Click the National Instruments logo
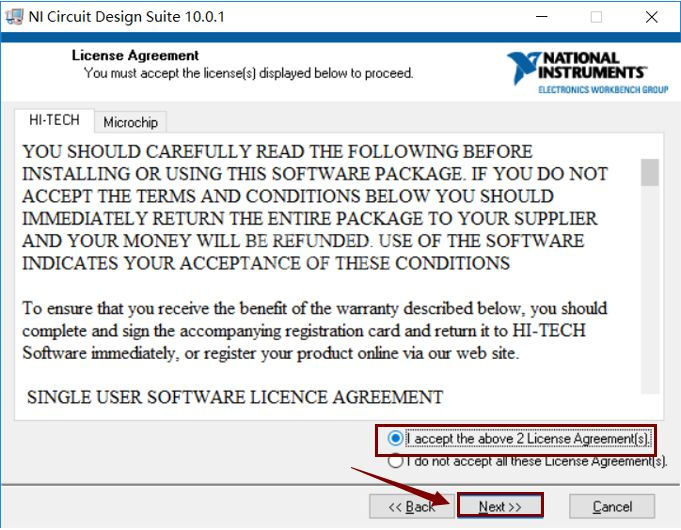The image size is (681, 530). (x=587, y=72)
